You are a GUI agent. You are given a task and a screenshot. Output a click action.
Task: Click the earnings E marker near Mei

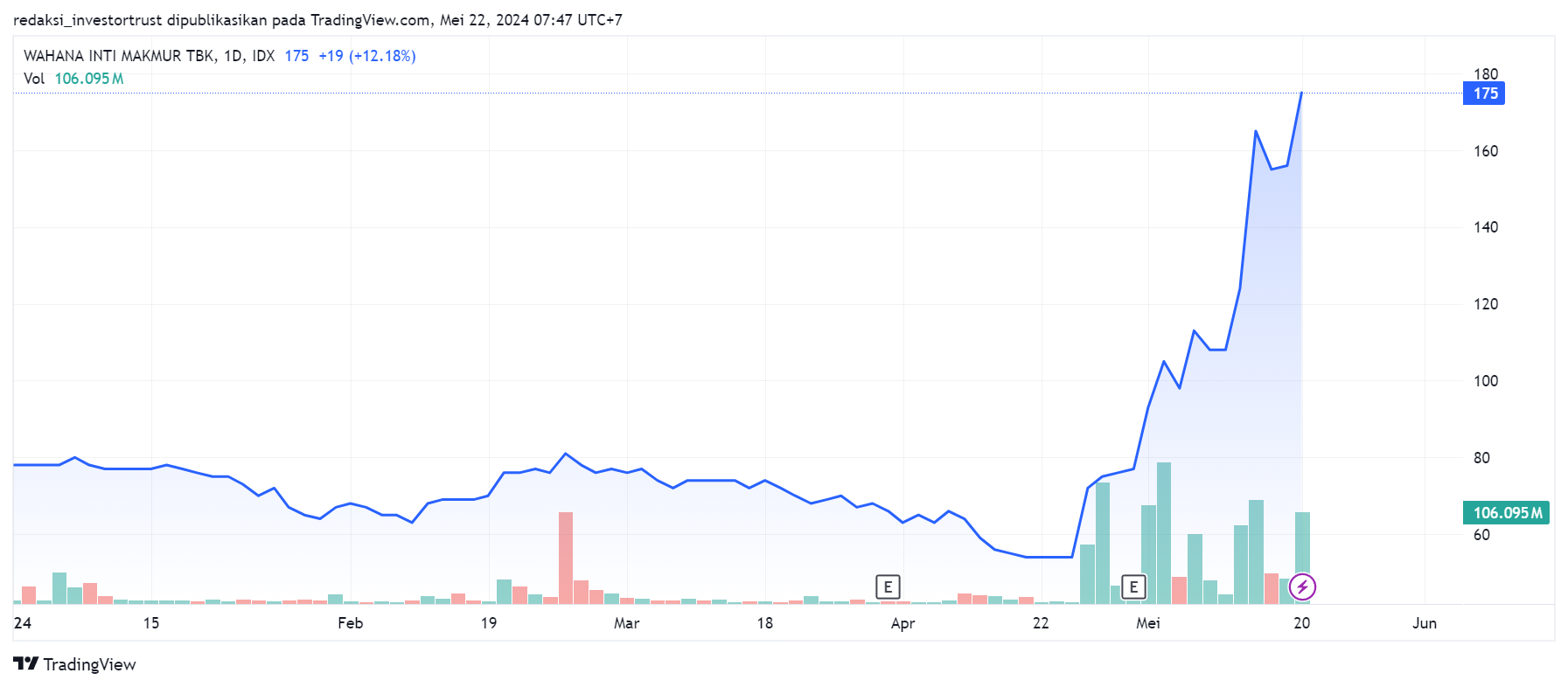tap(1133, 586)
